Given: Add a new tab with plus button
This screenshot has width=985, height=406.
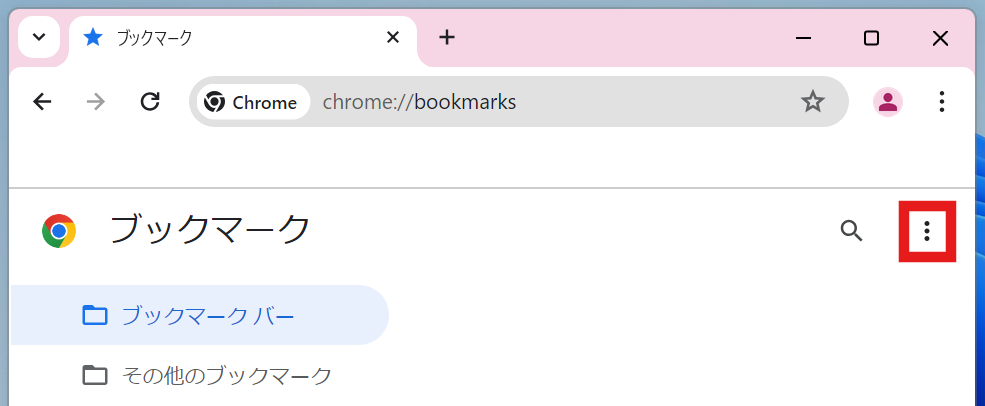Looking at the screenshot, I should [x=446, y=38].
